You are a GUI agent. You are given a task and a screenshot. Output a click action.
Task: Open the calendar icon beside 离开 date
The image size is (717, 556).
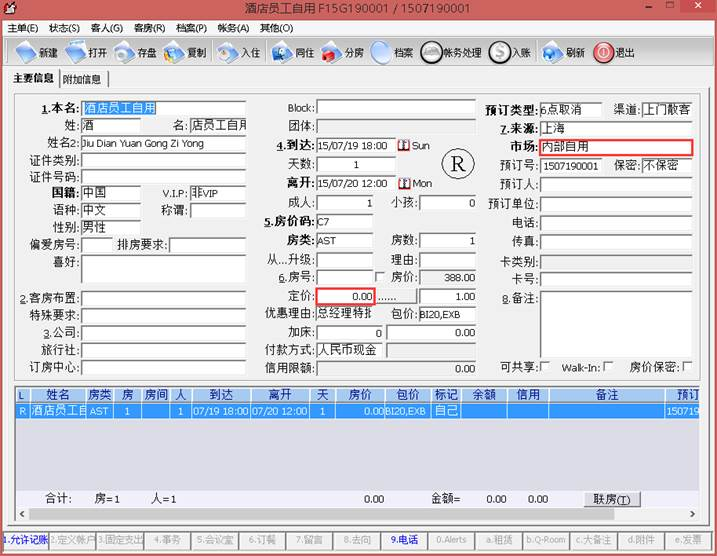(404, 183)
